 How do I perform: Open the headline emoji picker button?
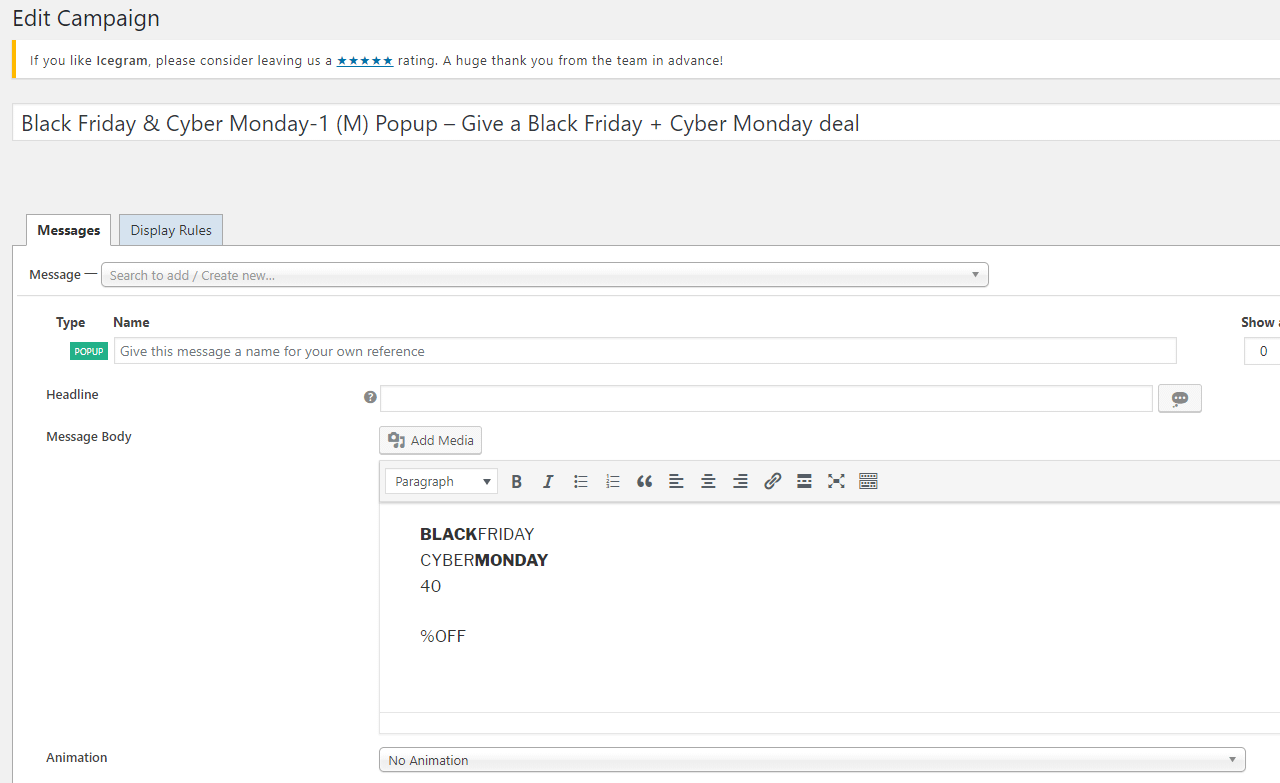click(x=1179, y=398)
